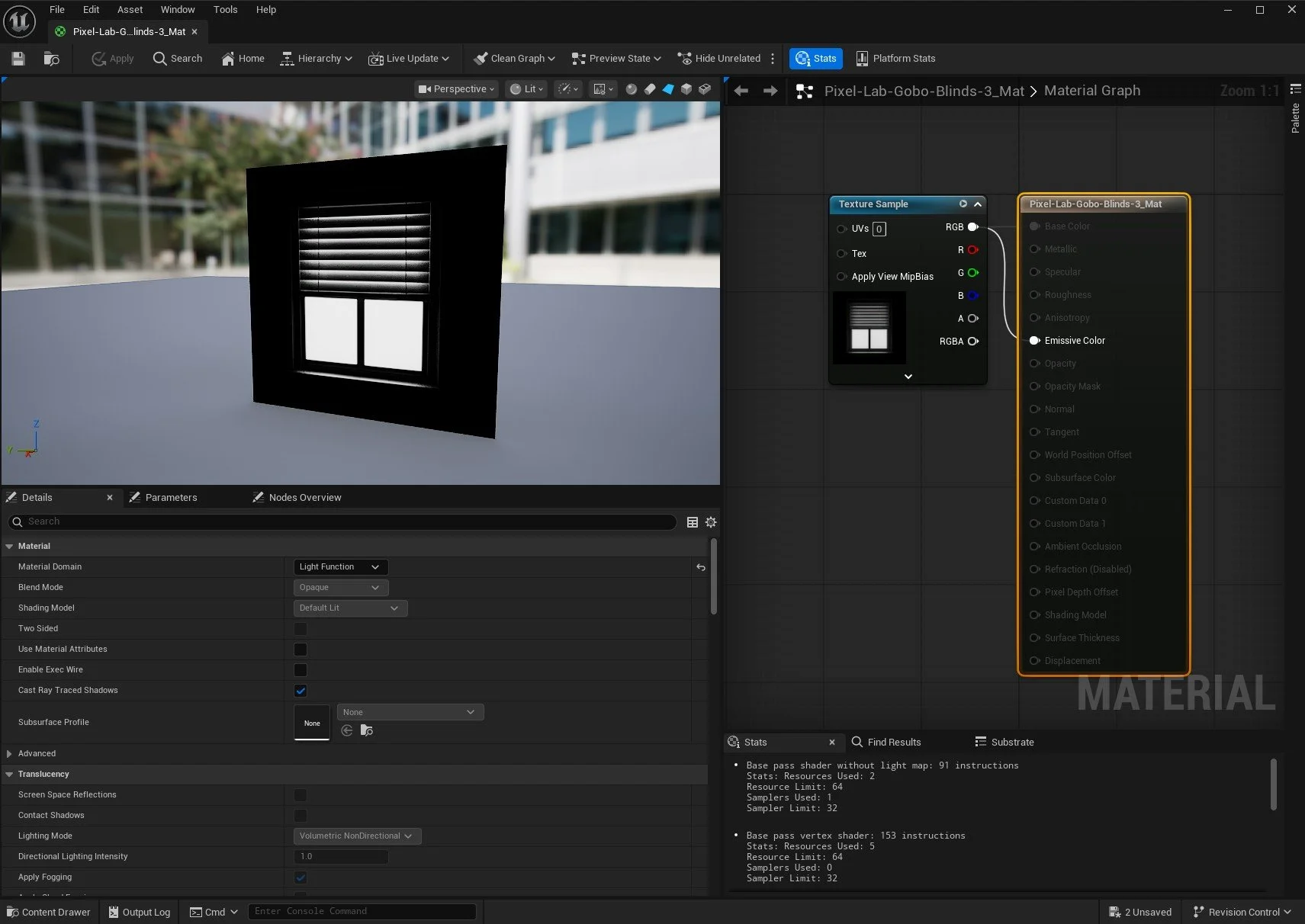Viewport: 1305px width, 924px height.
Task: Open the Details panel settings gear
Action: pyautogui.click(x=711, y=522)
